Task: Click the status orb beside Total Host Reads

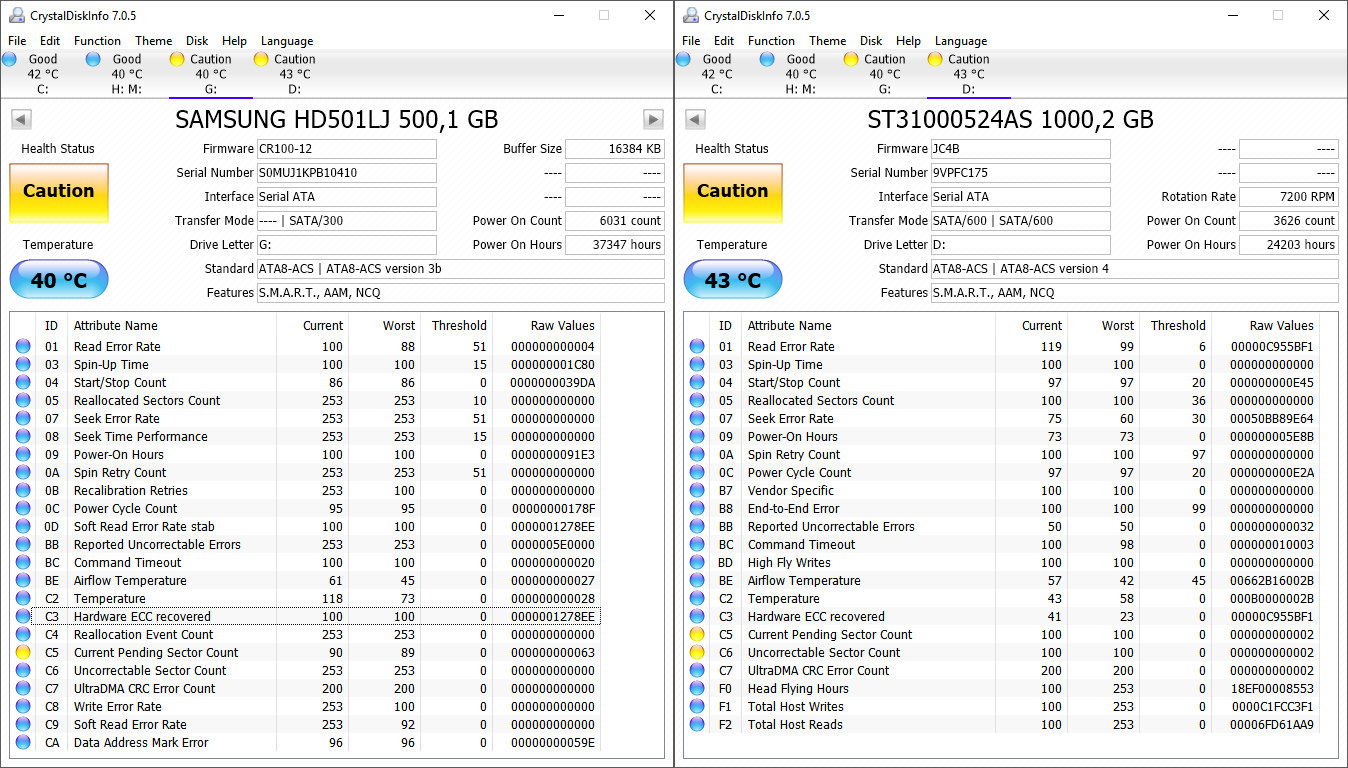Action: point(697,725)
